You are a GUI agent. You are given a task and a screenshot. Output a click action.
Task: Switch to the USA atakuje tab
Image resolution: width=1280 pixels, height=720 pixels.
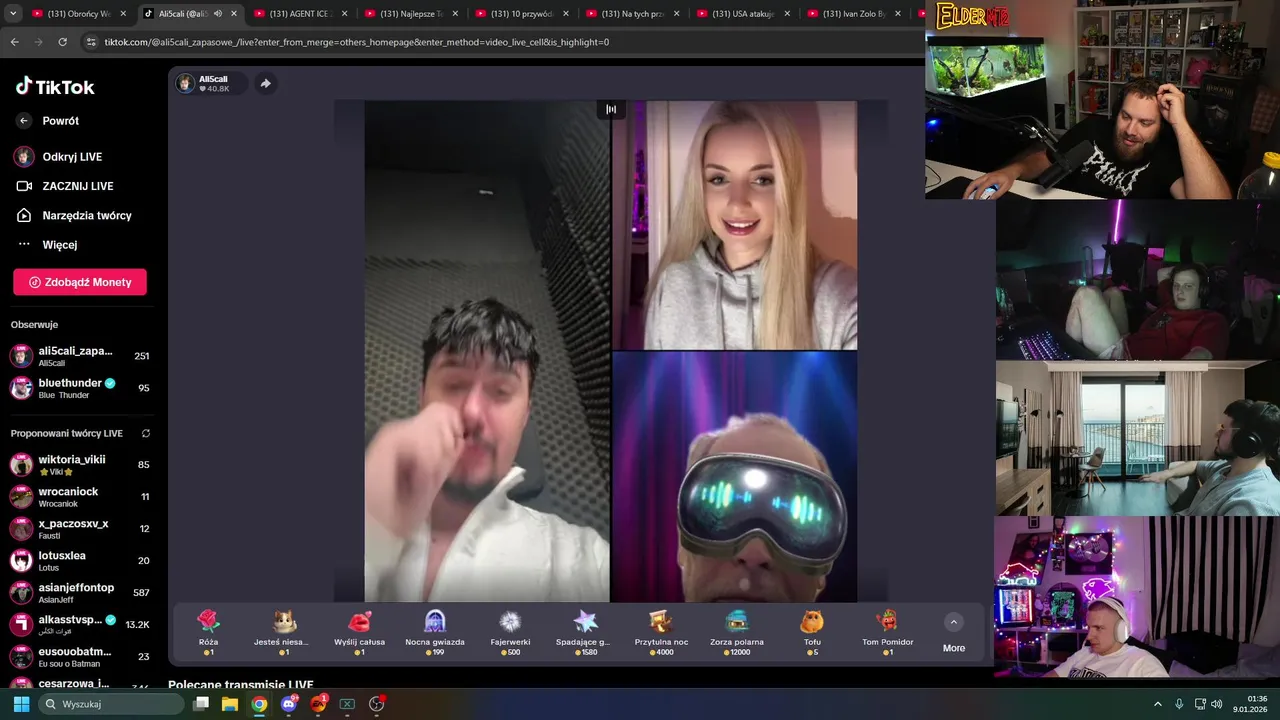744,14
